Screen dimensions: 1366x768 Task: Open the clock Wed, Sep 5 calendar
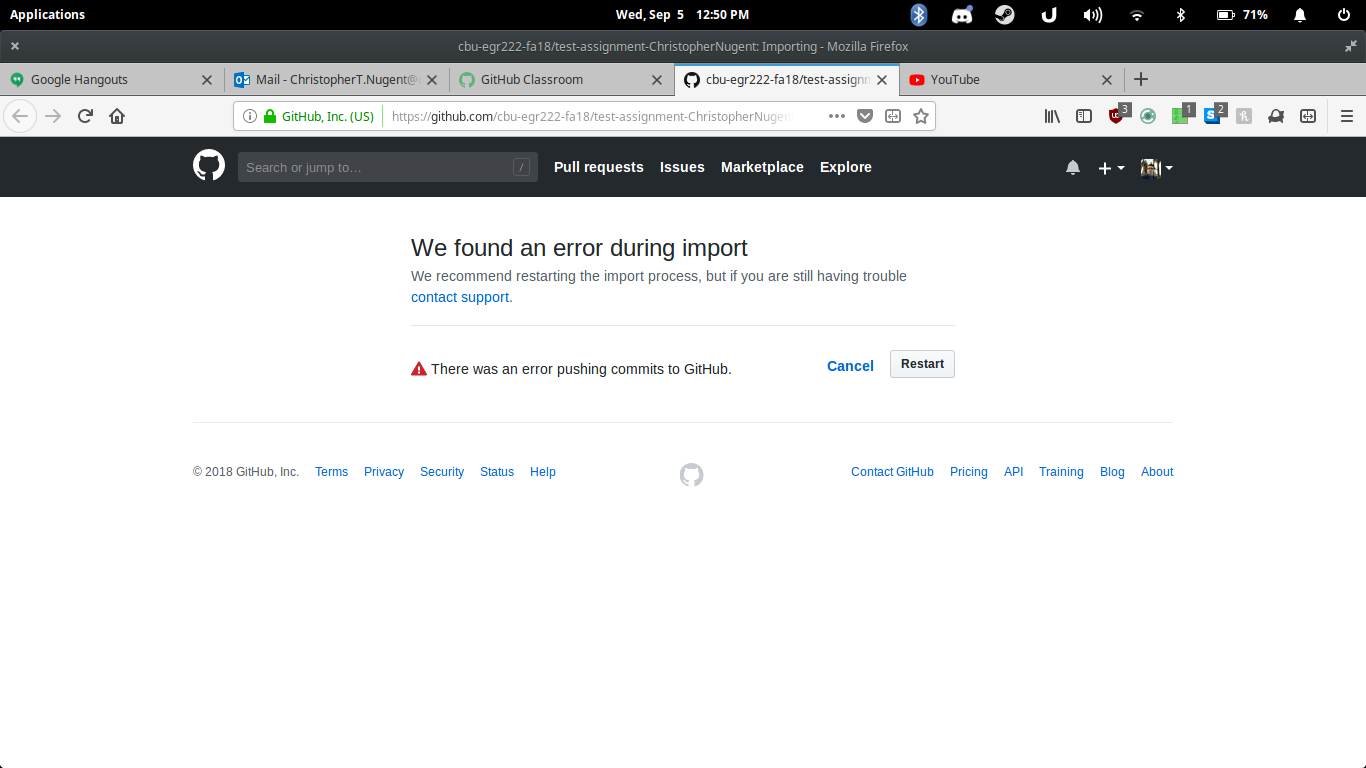(682, 14)
